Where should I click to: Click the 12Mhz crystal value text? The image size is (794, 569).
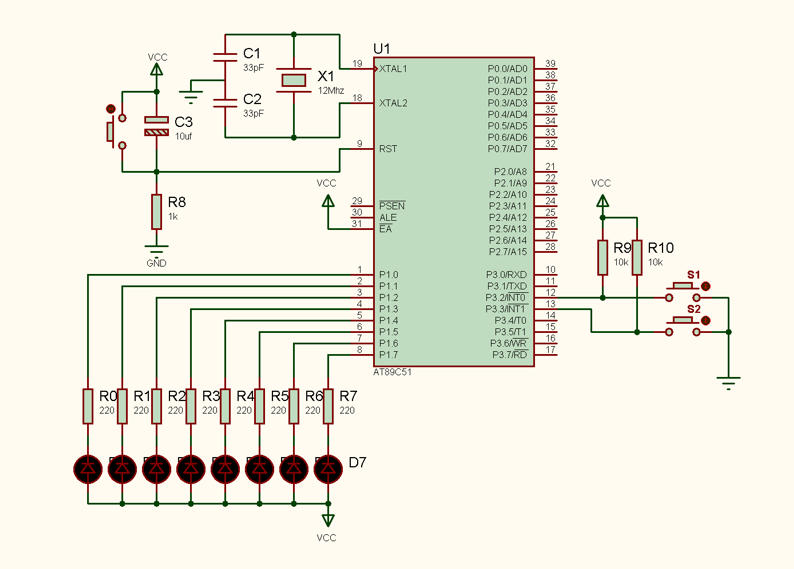coord(331,91)
